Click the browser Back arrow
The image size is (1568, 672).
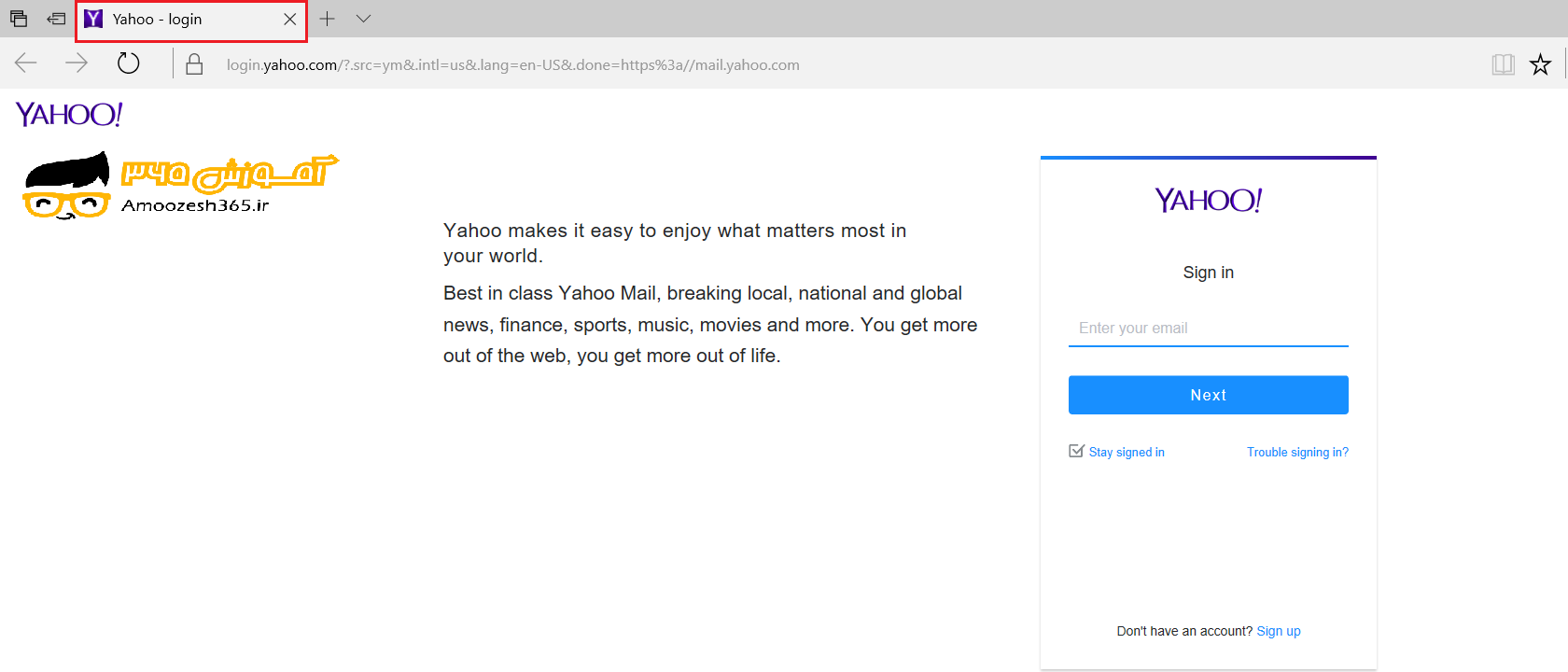click(x=26, y=63)
